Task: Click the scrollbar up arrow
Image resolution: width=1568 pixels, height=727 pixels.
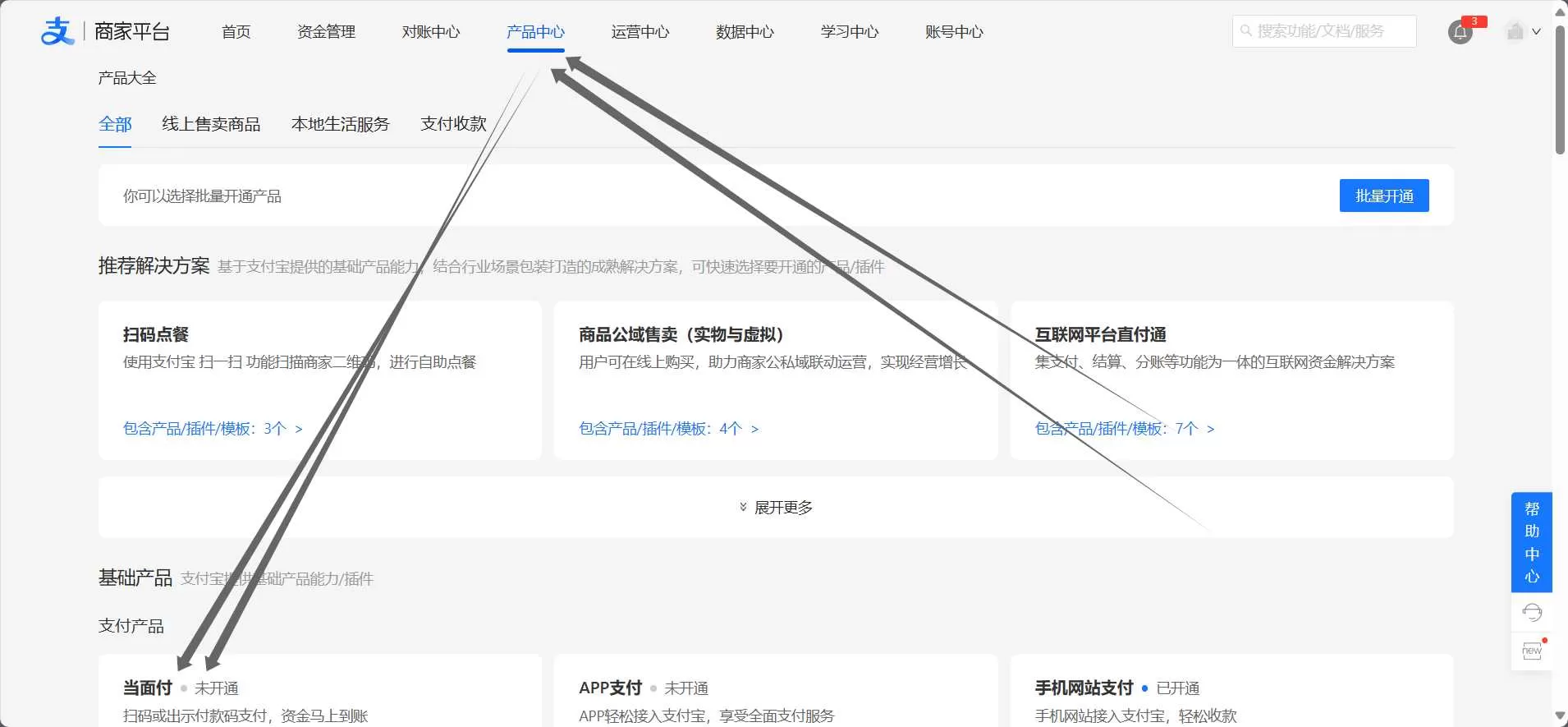Action: pyautogui.click(x=1560, y=11)
